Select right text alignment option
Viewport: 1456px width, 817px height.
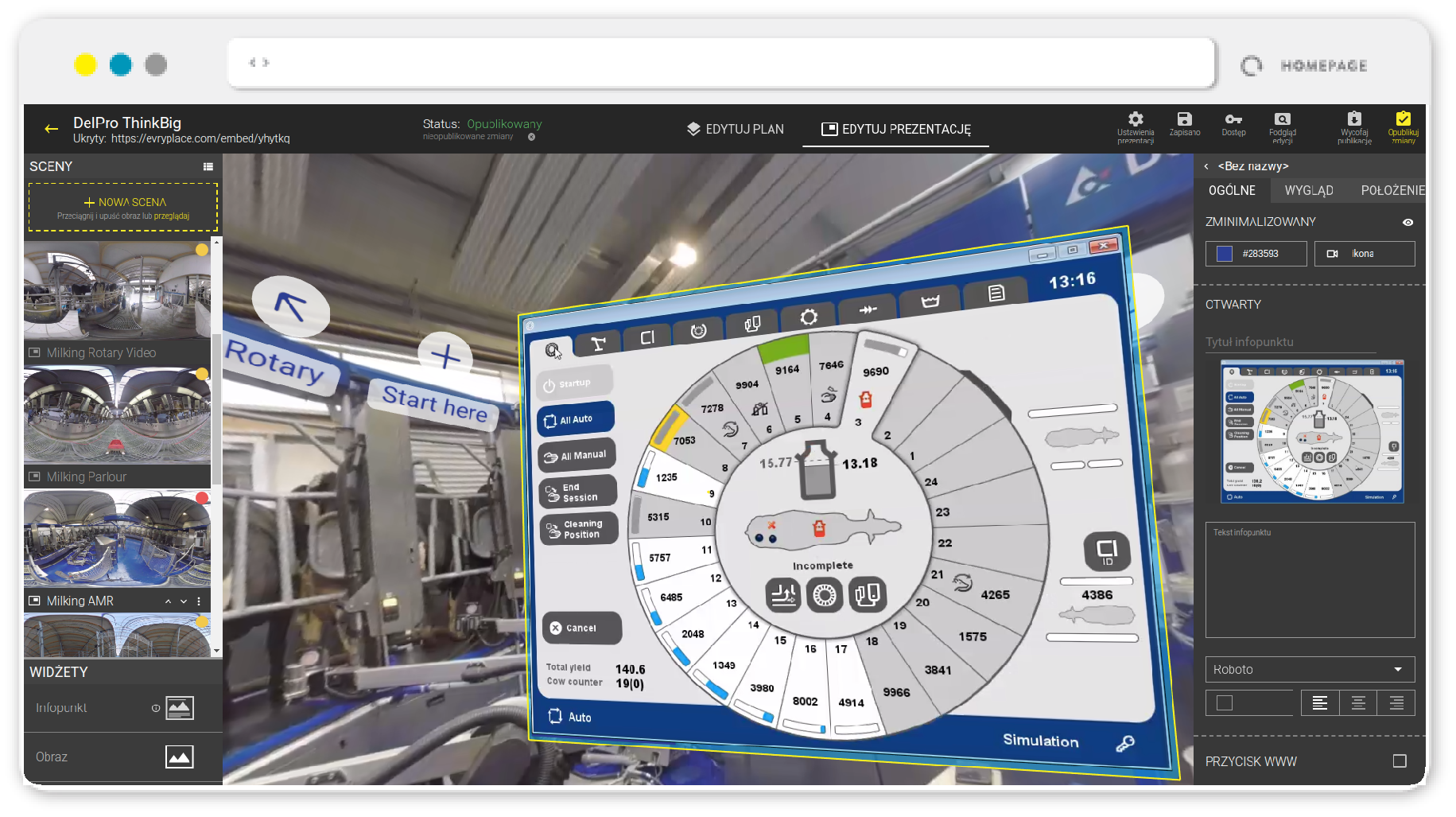pos(1396,703)
